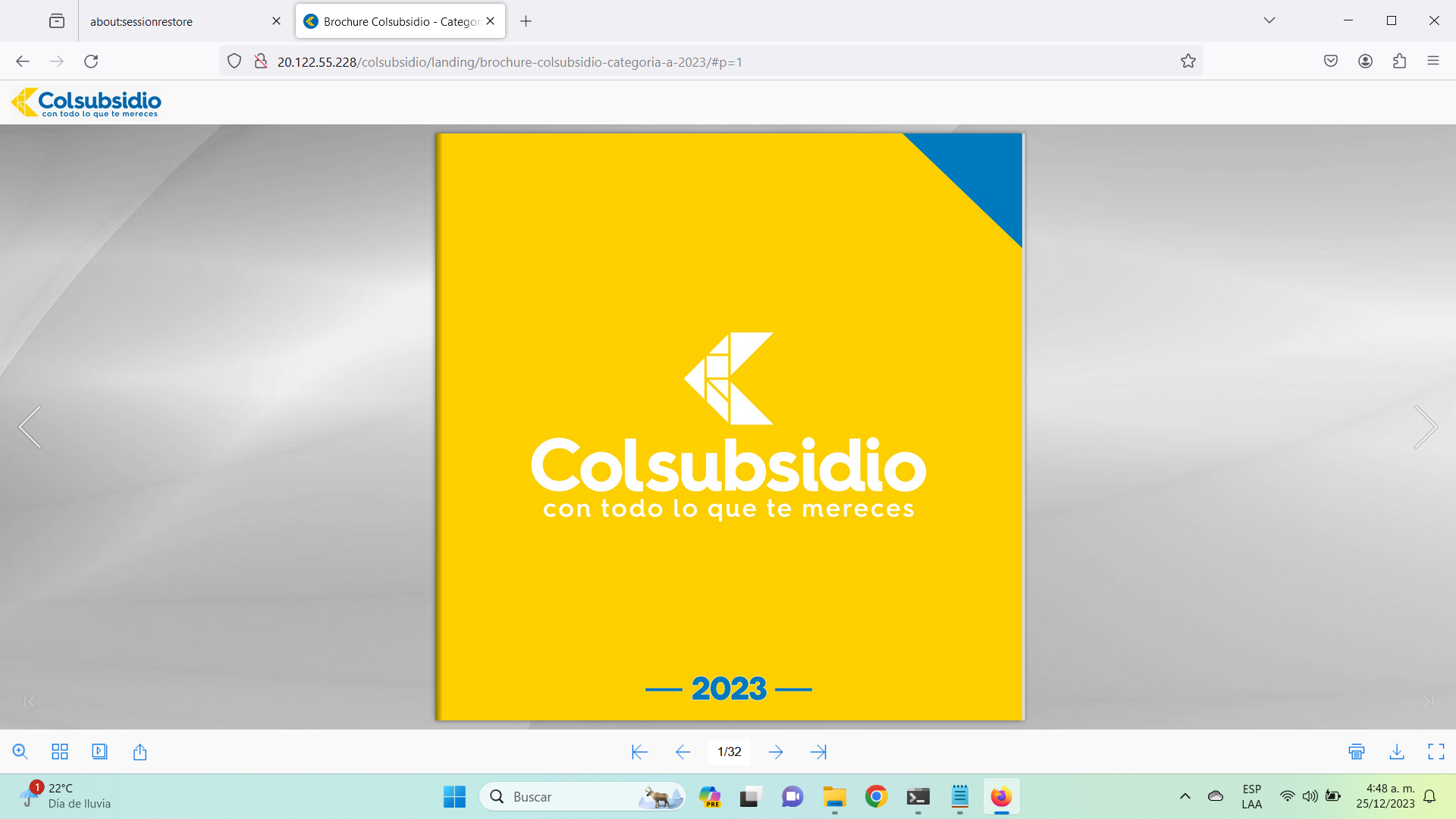Toggle fullscreen mode
Viewport: 1456px width, 819px height.
click(1436, 752)
